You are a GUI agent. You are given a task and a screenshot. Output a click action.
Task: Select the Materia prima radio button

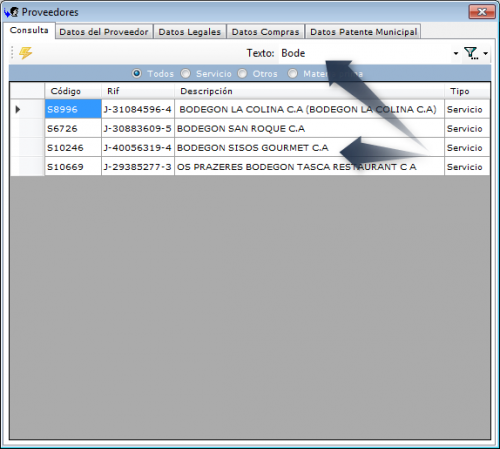click(x=292, y=73)
